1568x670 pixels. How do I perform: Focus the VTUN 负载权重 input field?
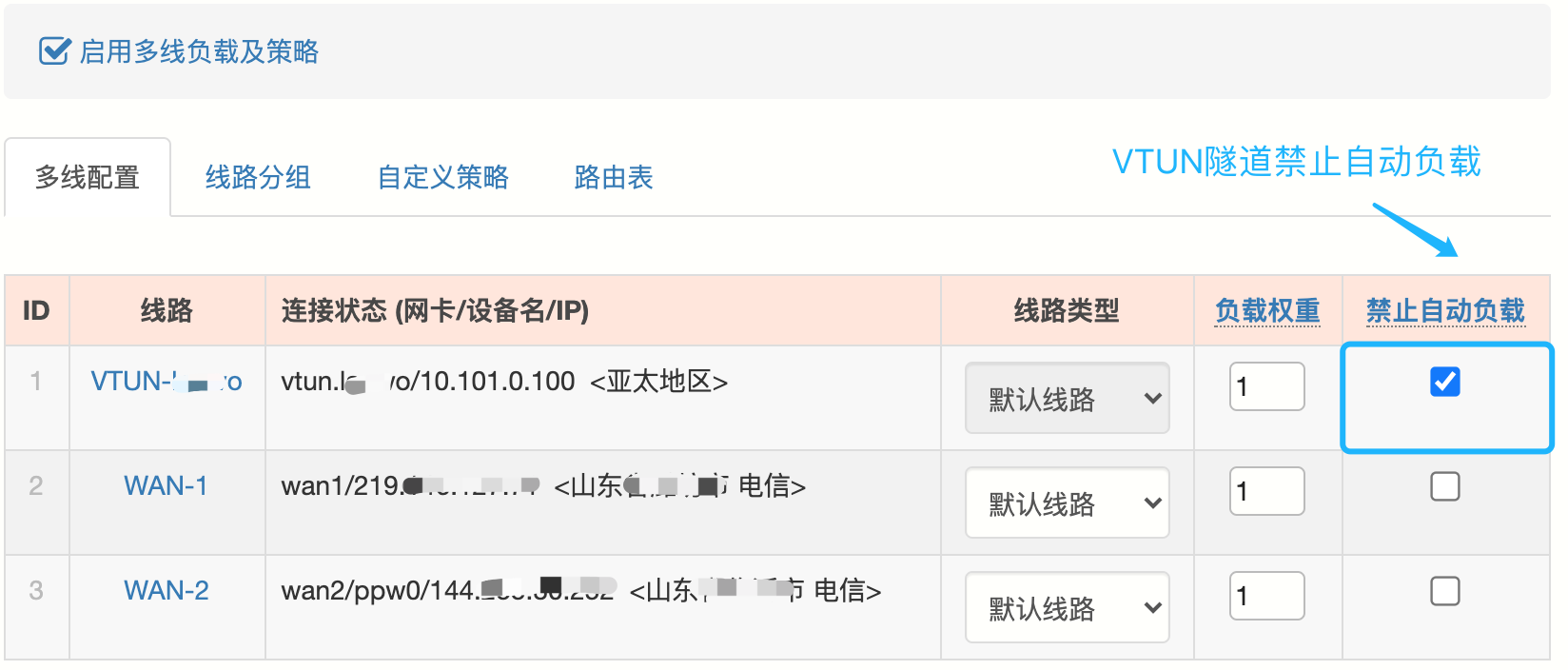(1266, 386)
